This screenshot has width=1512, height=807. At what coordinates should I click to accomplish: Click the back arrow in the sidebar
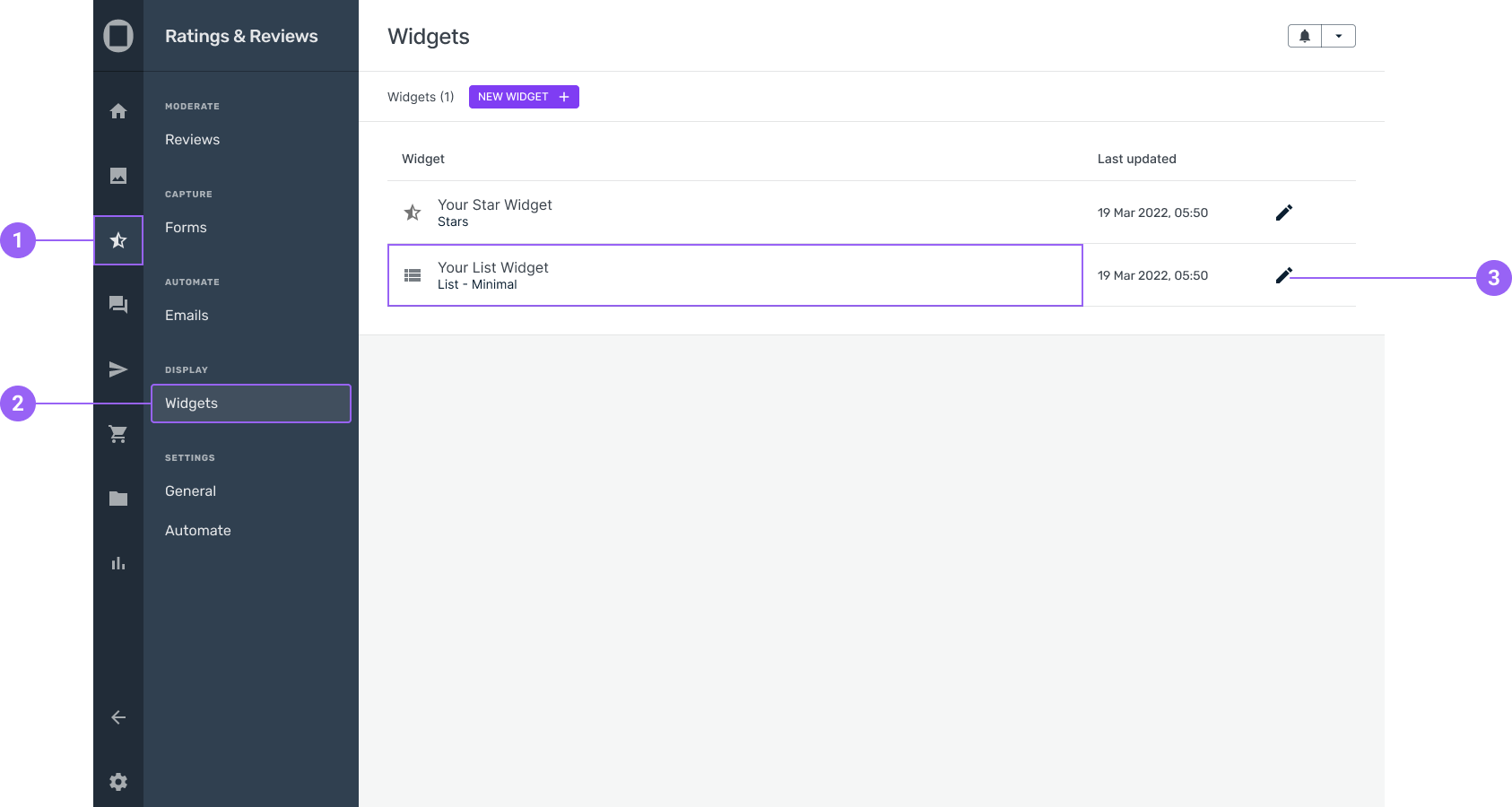118,717
